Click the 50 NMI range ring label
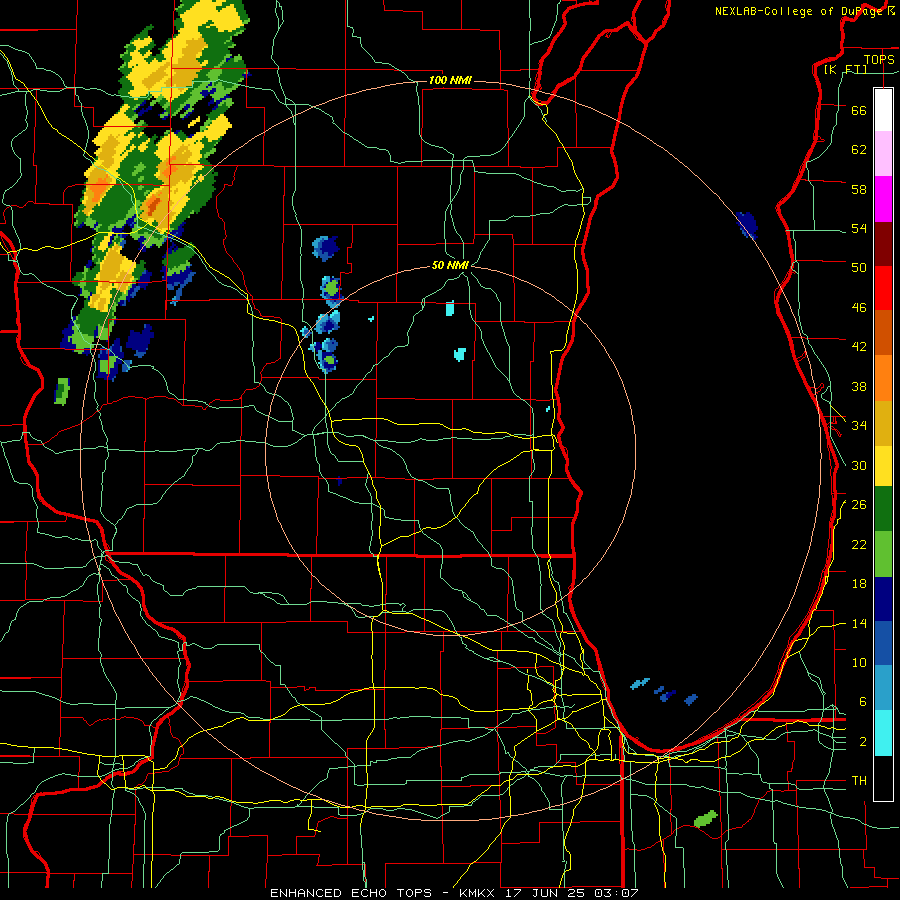 [x=450, y=265]
